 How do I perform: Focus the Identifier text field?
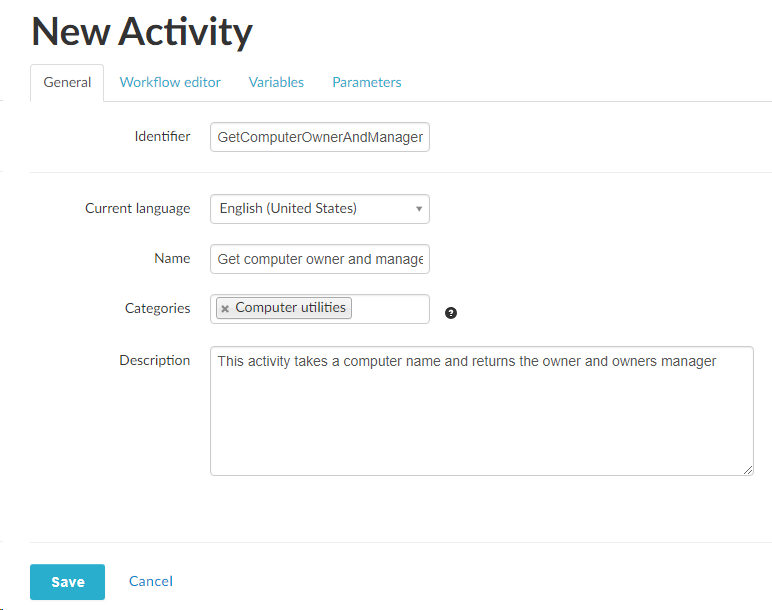click(320, 137)
